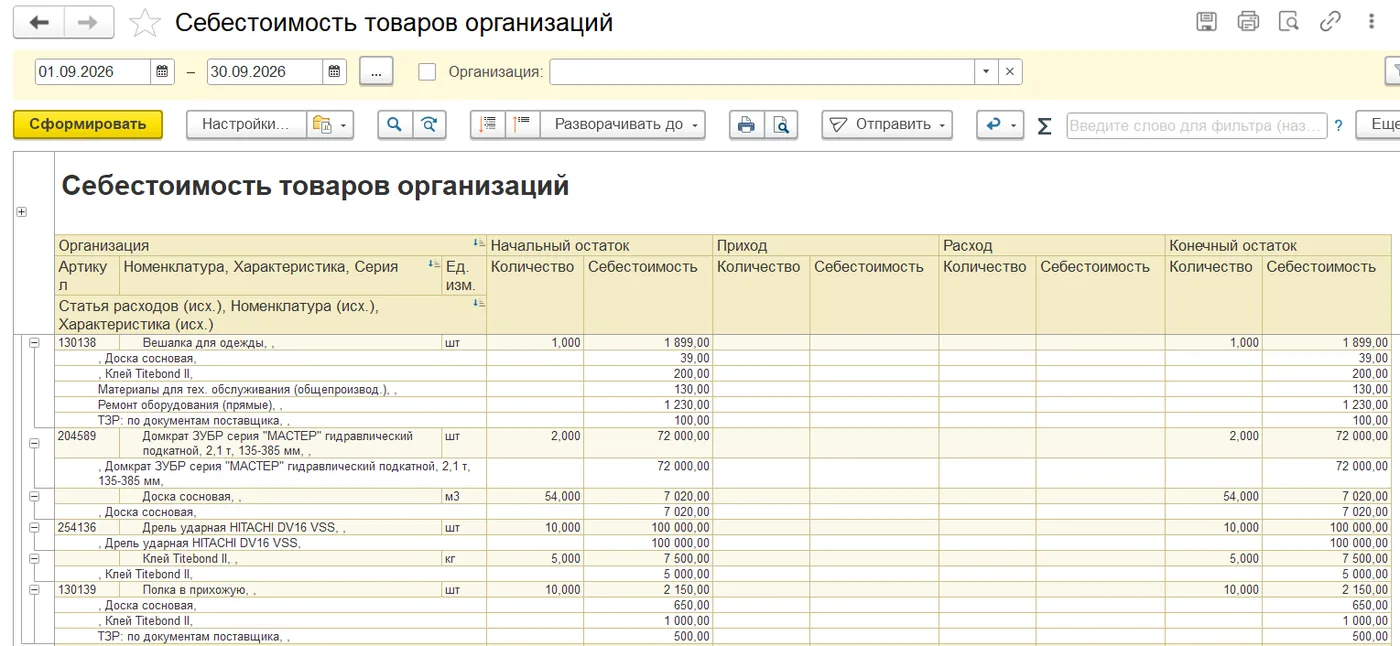Click the find magnifier icon in toolbar

tap(395, 124)
